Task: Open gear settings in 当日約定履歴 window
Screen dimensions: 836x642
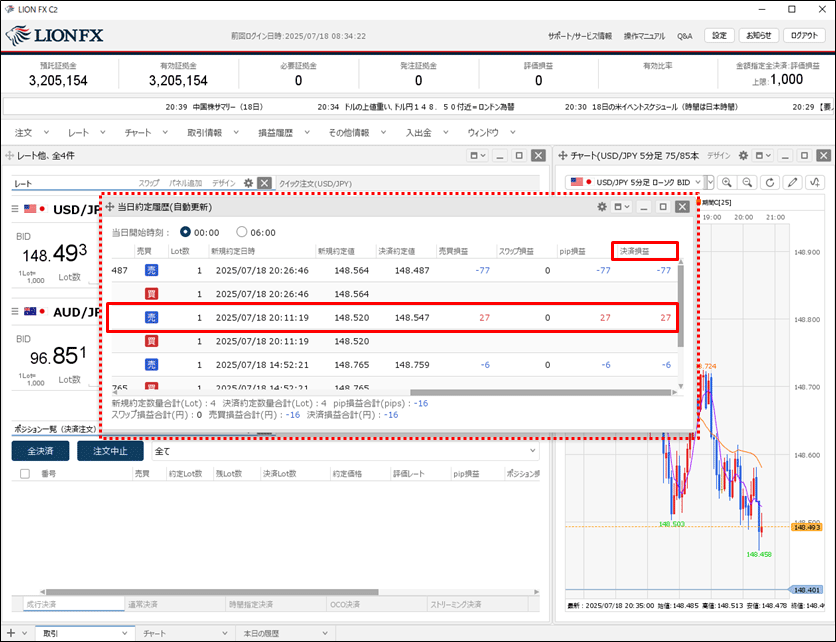Action: click(602, 206)
